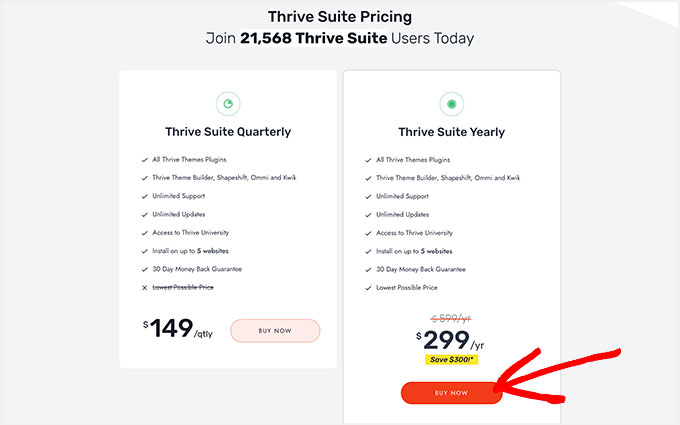This screenshot has width=680, height=425.
Task: Click checkmark next to Yearly 30 Day Guarantee
Action: pos(370,269)
